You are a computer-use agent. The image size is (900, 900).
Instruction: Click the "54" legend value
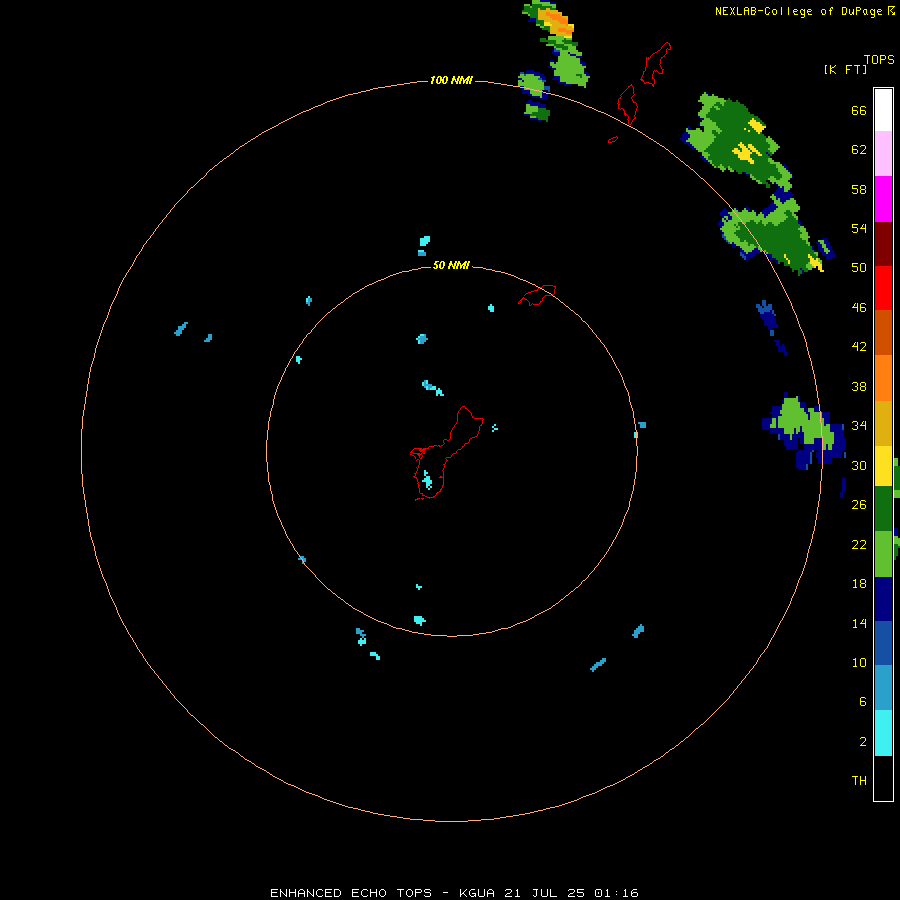point(859,228)
